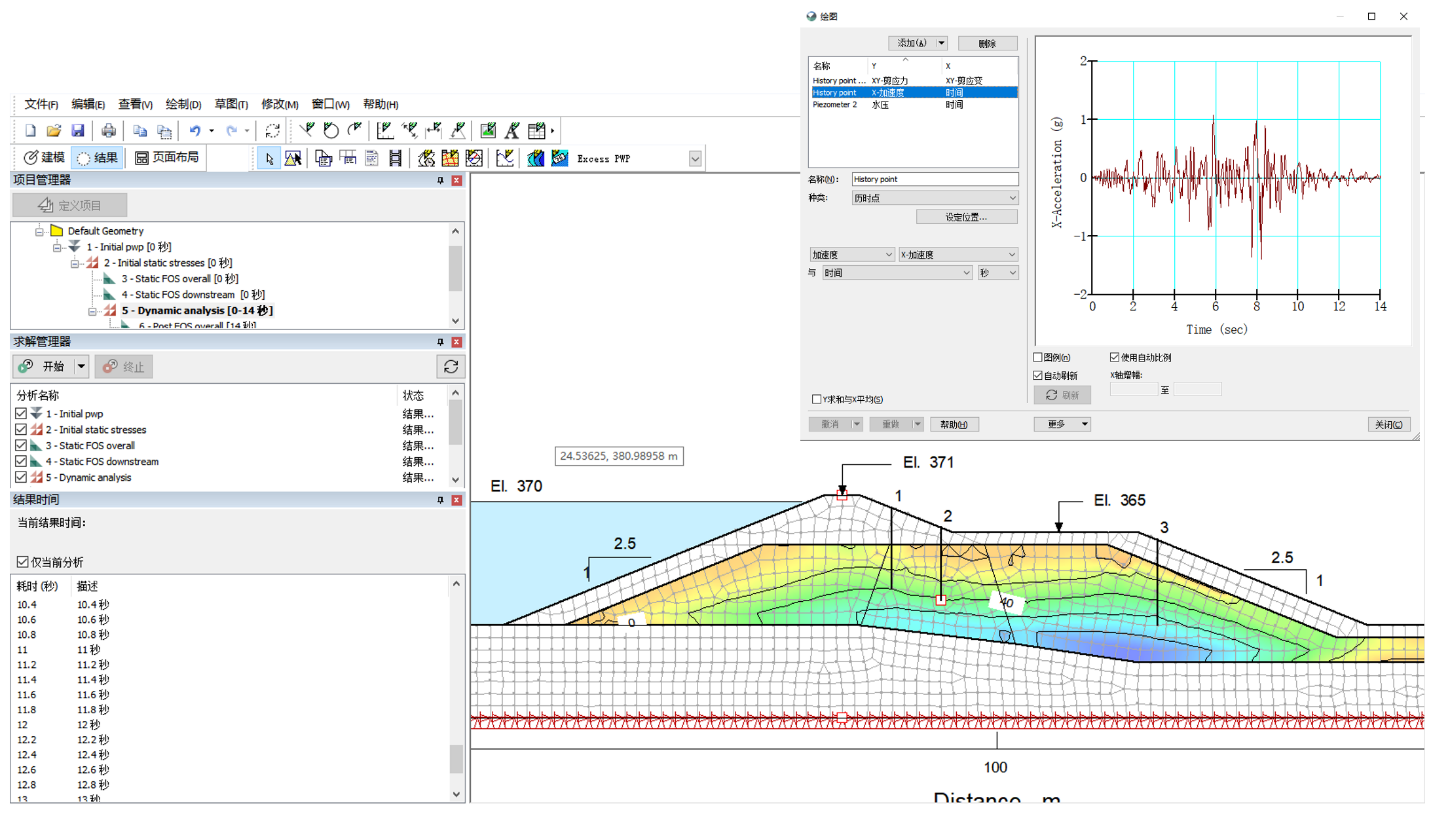The width and height of the screenshot is (1431, 816).
Task: Open an existing file with folder icon
Action: pos(54,130)
